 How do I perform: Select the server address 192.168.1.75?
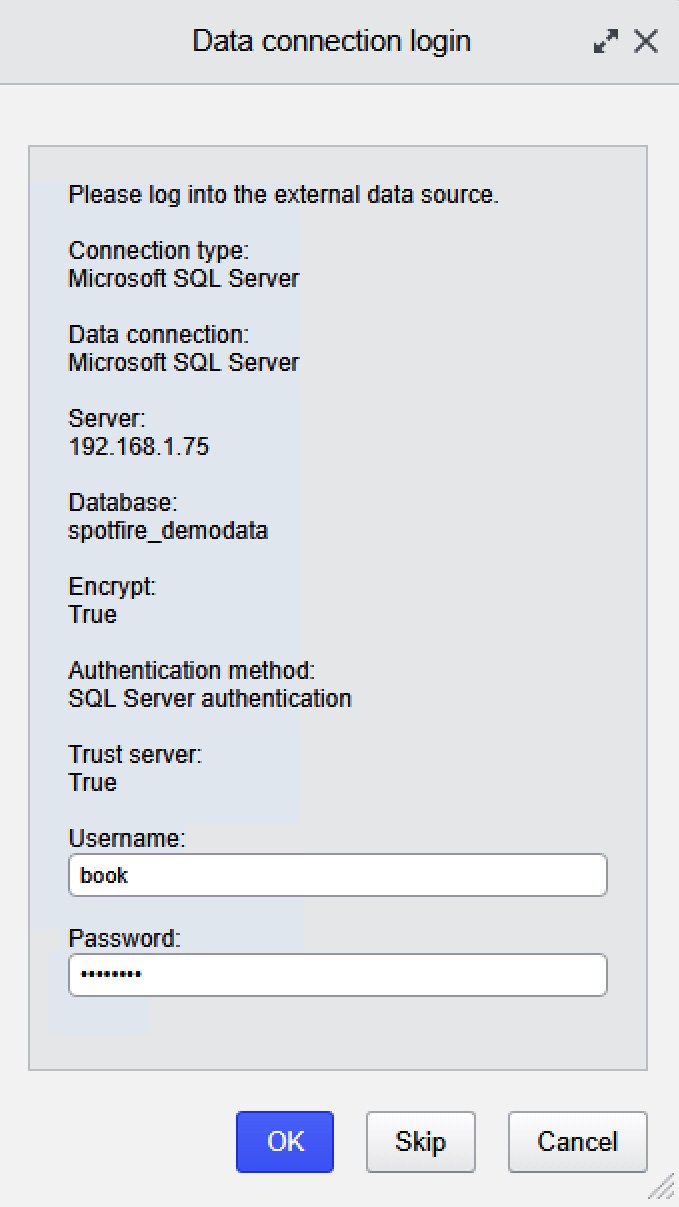[139, 447]
